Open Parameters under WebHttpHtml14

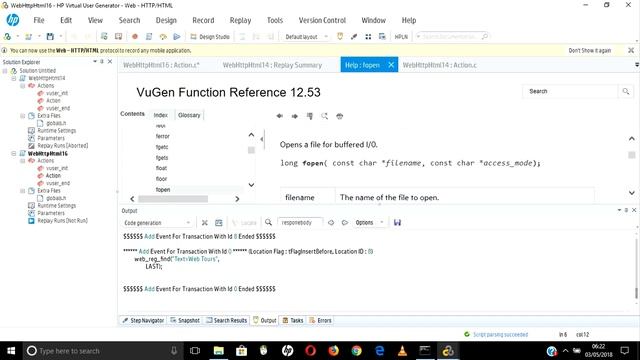coord(51,138)
